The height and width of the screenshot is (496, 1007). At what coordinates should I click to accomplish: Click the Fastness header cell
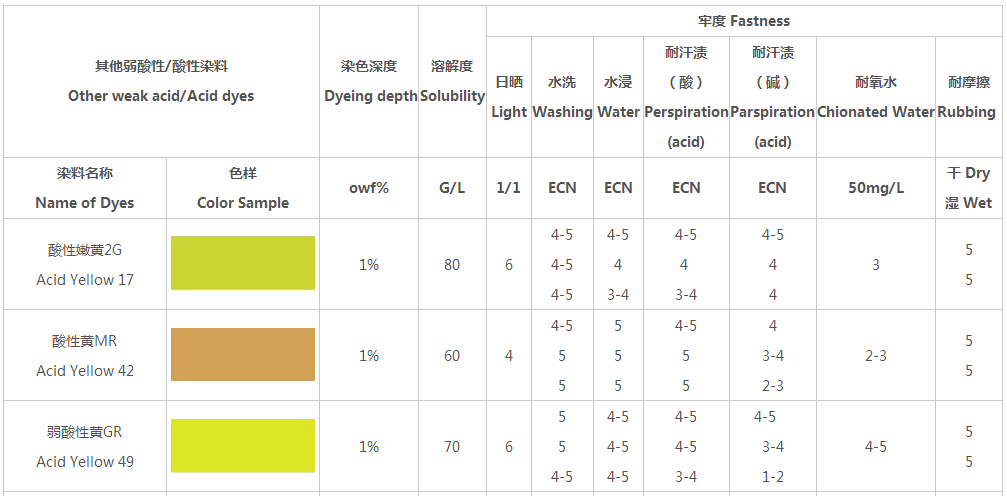click(x=744, y=21)
